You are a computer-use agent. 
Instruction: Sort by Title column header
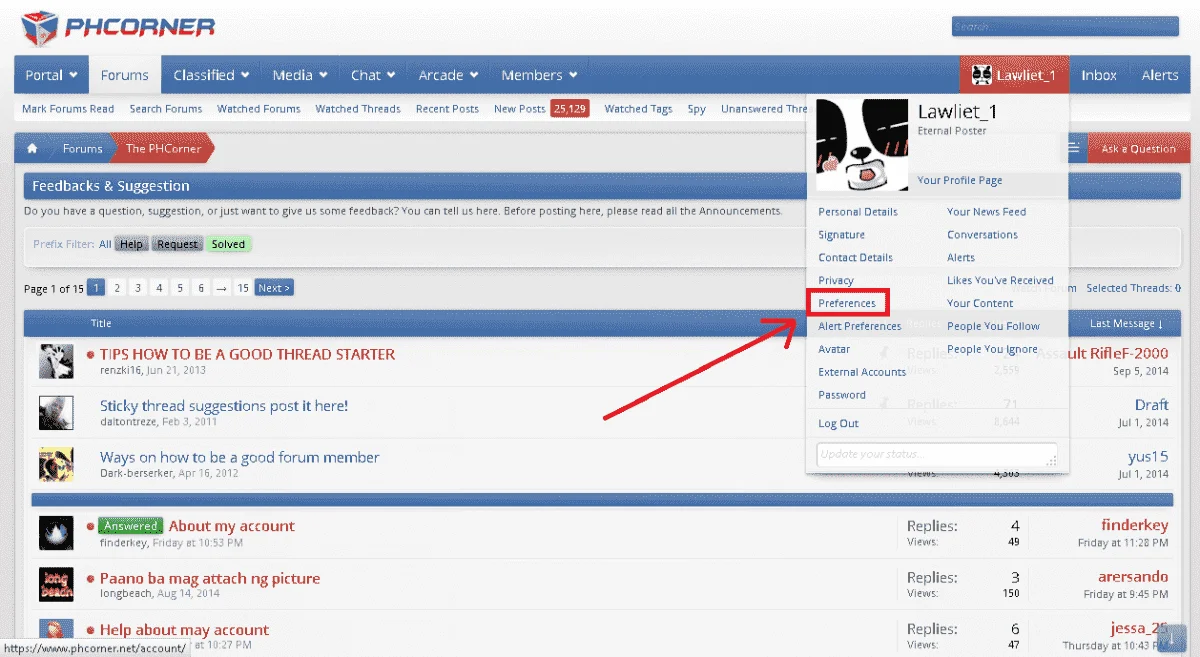[x=101, y=323]
